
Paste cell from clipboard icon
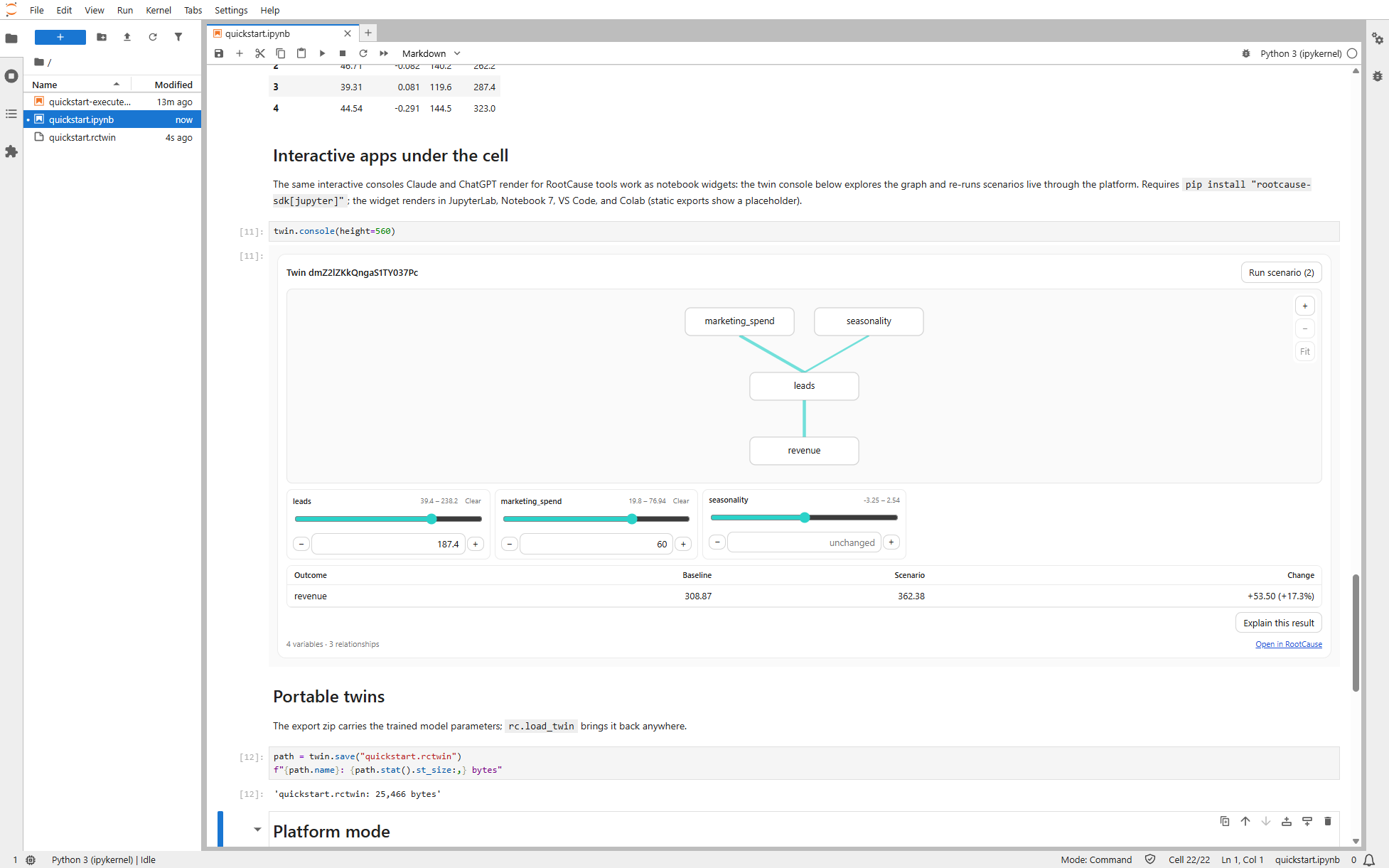point(301,53)
